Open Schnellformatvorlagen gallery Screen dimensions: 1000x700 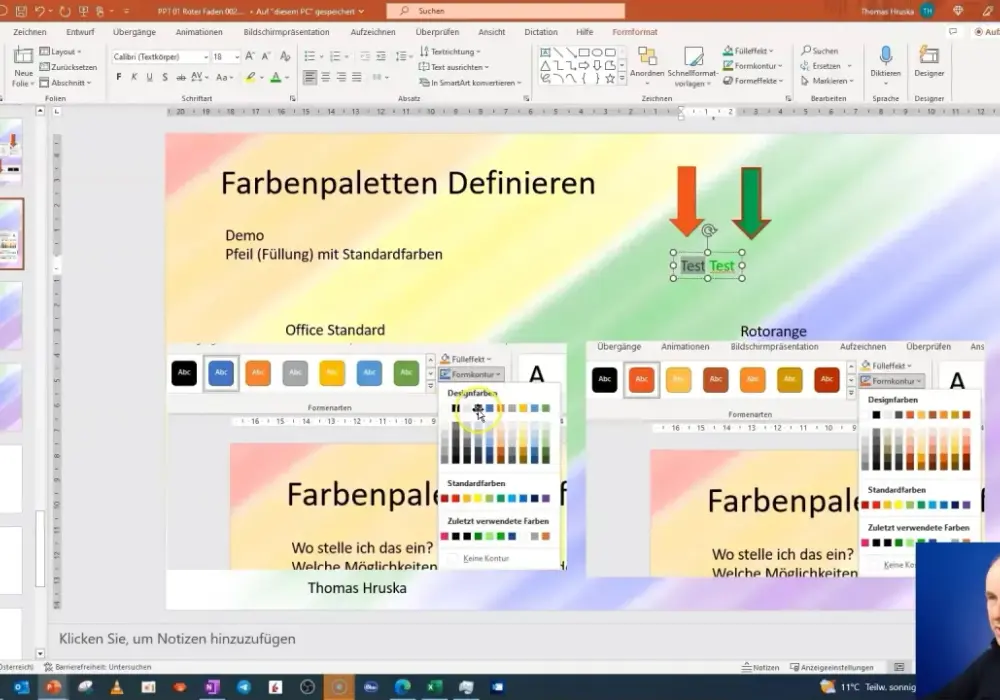pyautogui.click(x=693, y=66)
